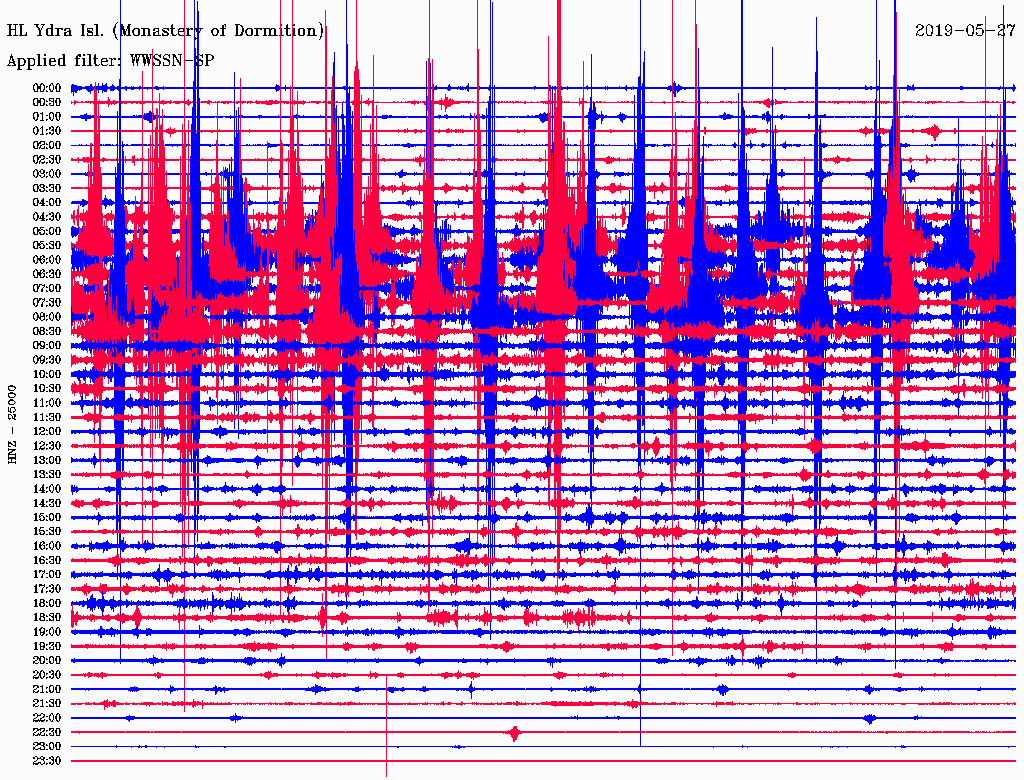Image resolution: width=1024 pixels, height=780 pixels.
Task: Select the '21:00' time label
Action: [x=47, y=689]
